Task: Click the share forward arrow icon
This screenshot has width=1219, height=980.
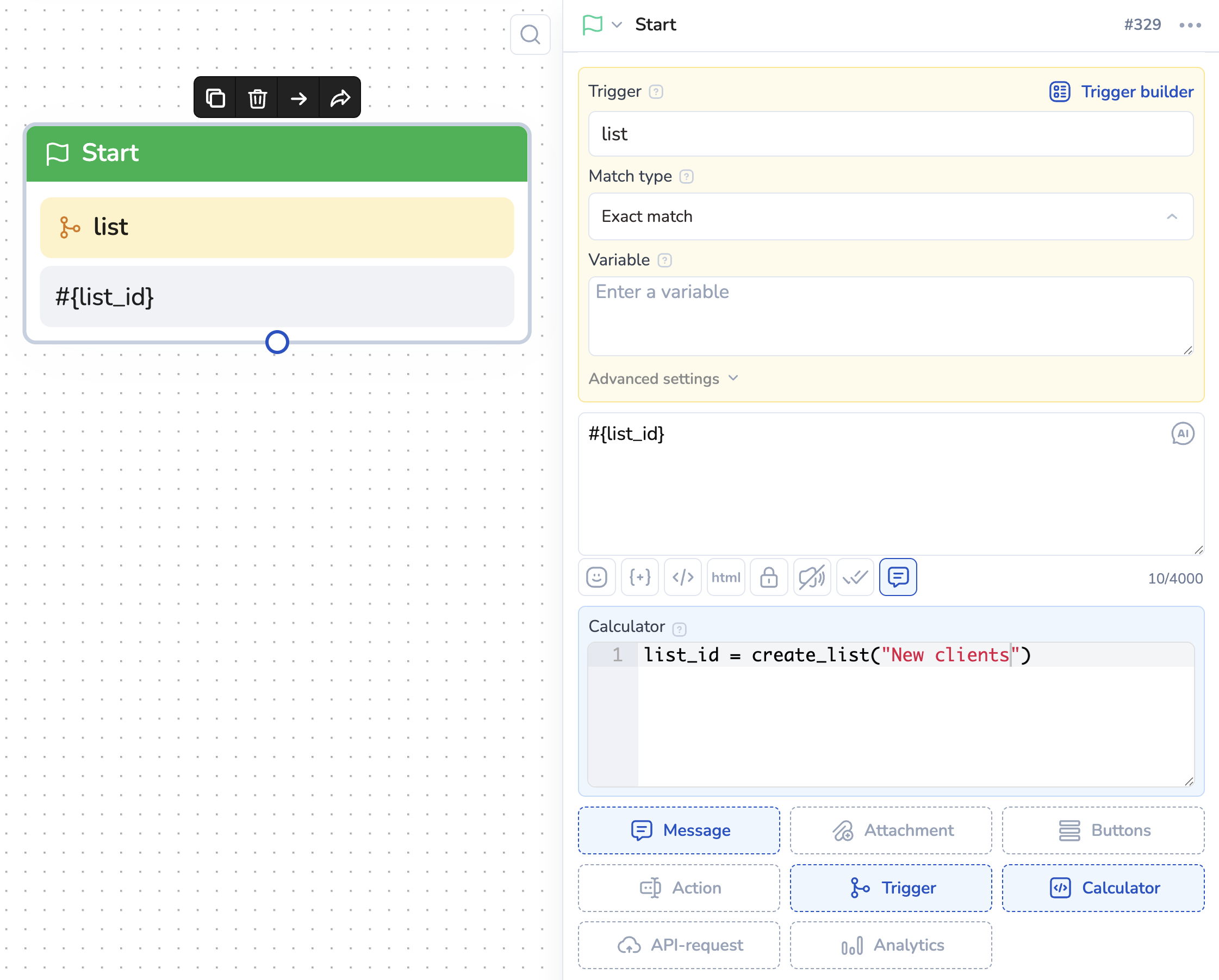Action: [340, 98]
